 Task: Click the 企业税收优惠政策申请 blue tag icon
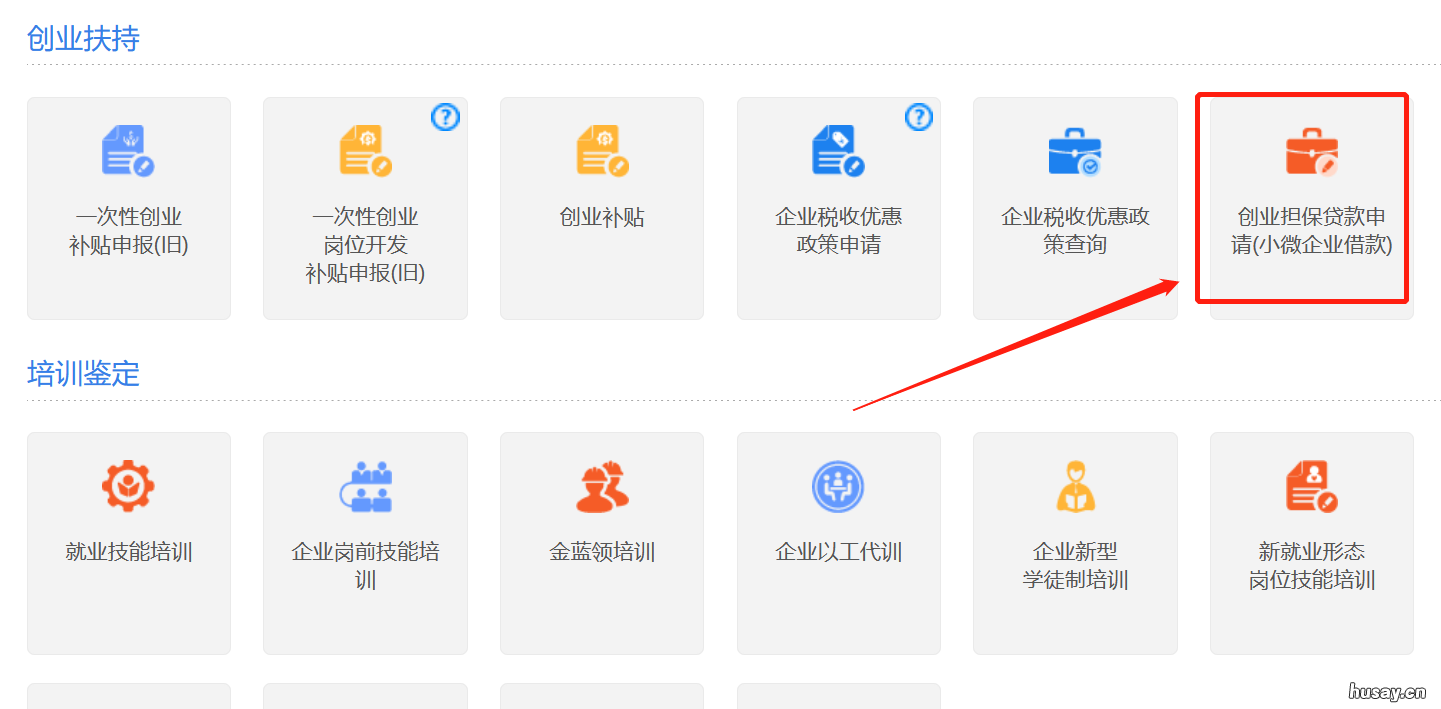[x=838, y=151]
